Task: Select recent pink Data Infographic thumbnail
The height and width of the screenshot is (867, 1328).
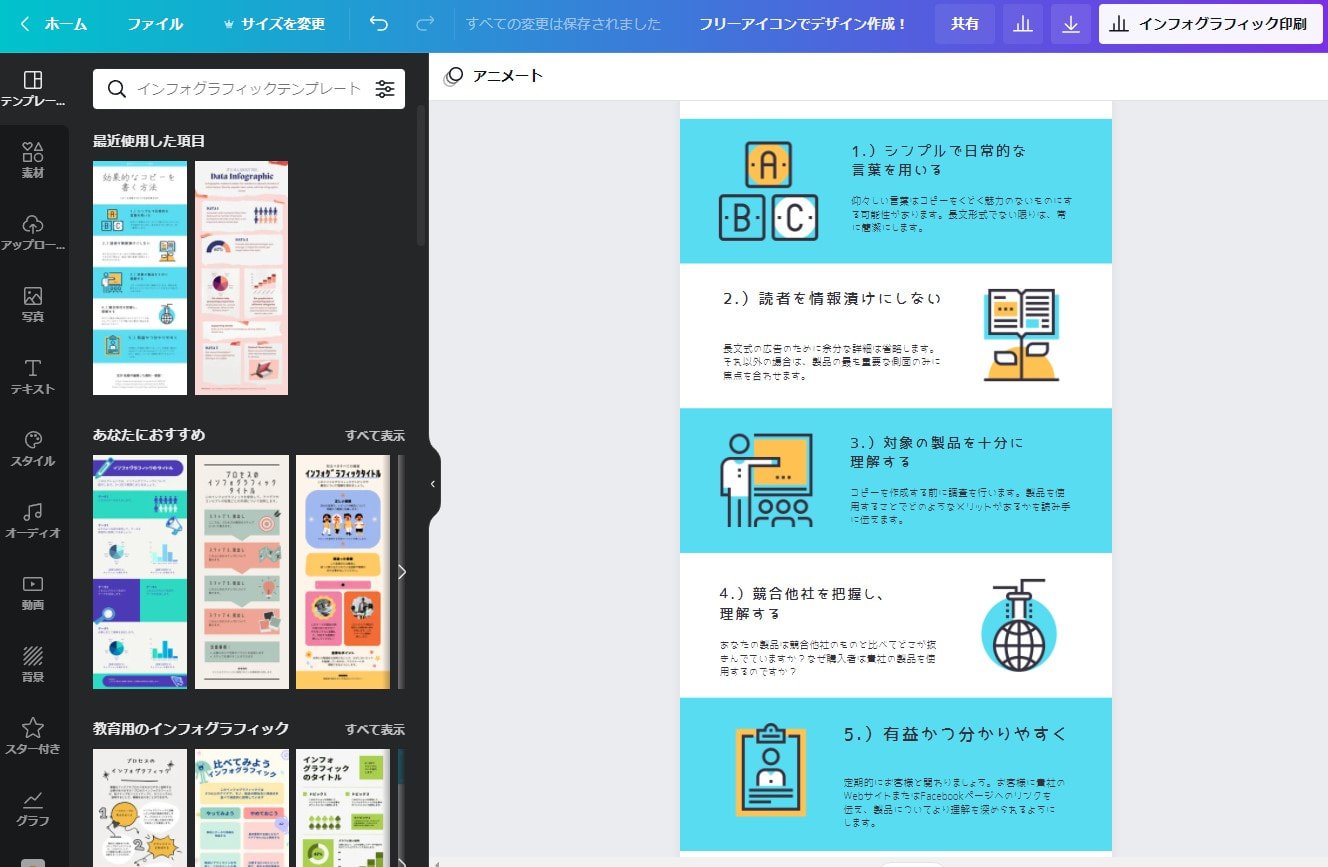Action: click(241, 278)
